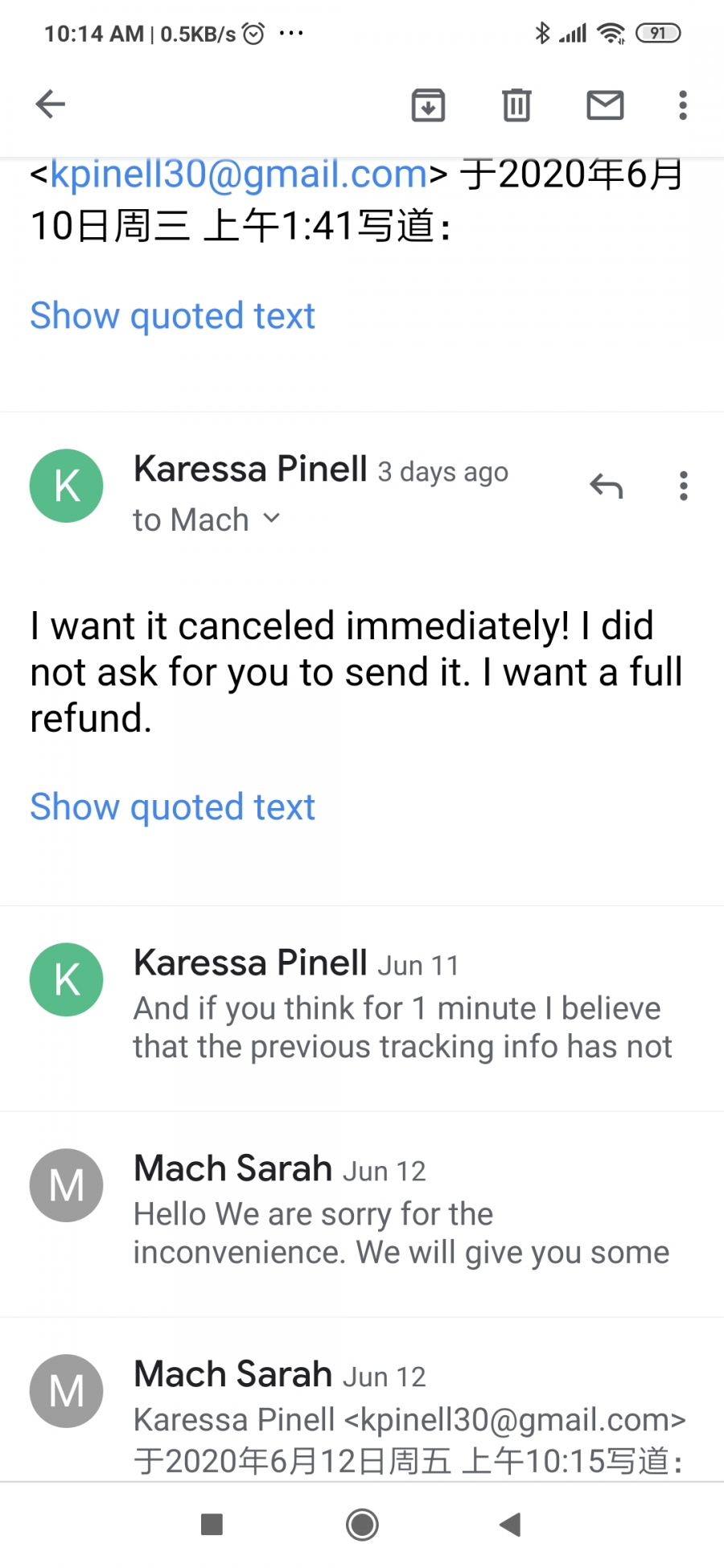Delete conversation with trash icon
Viewport: 724px width, 1568px height.
coord(516,105)
